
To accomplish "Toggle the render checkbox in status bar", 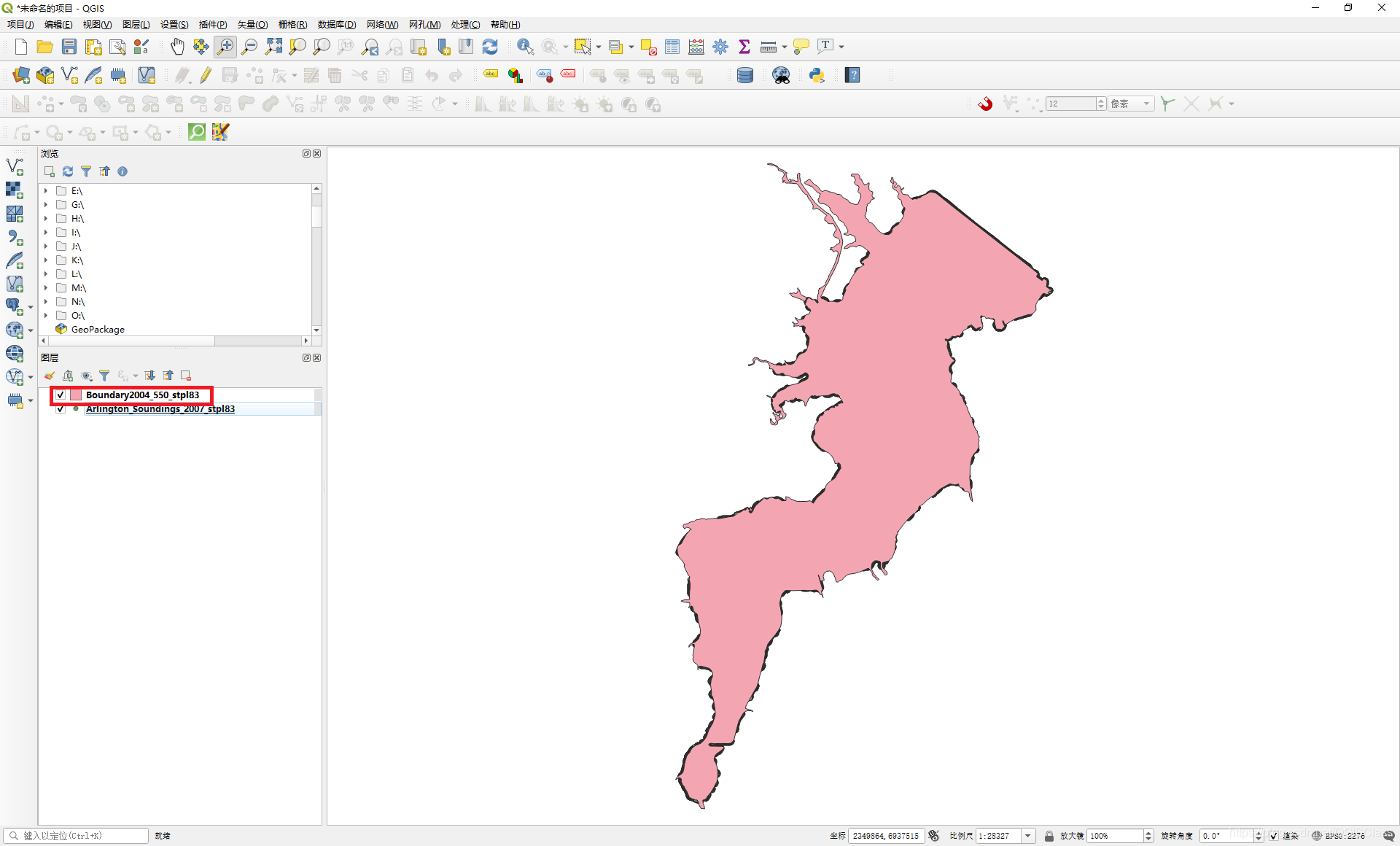I will (1273, 836).
